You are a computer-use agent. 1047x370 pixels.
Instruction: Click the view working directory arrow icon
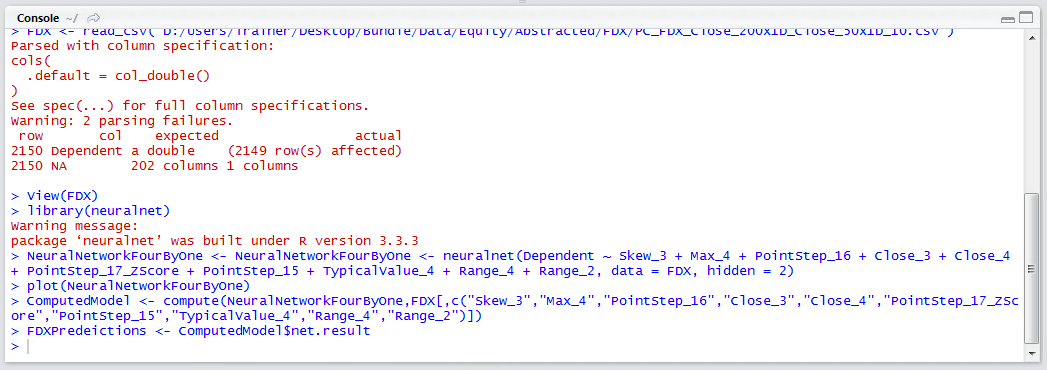[x=94, y=18]
